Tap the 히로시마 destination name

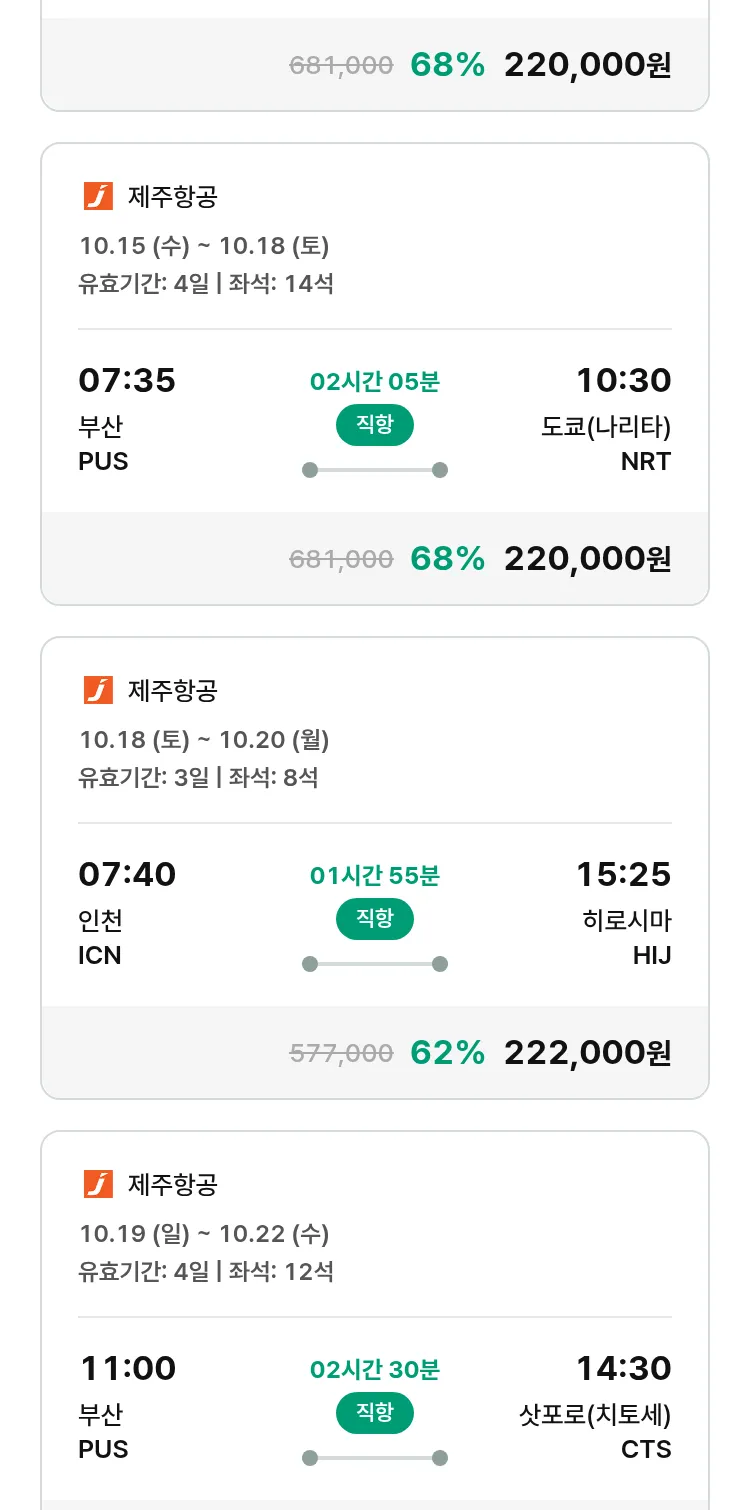(x=627, y=920)
